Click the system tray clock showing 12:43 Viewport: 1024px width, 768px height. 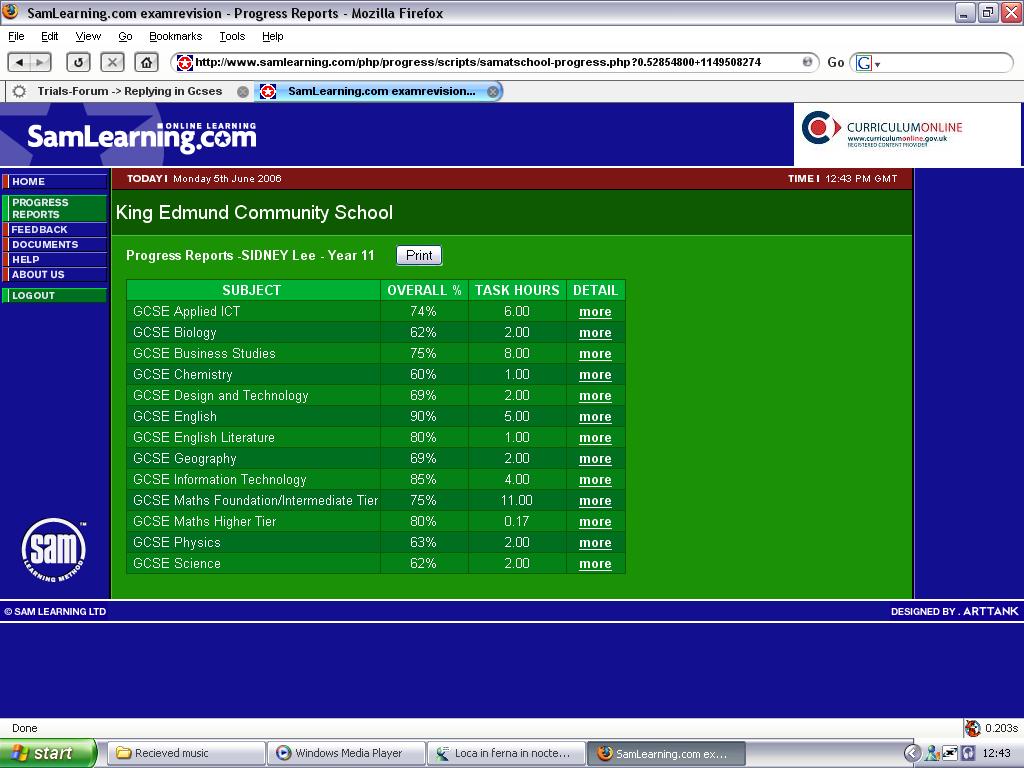(997, 753)
